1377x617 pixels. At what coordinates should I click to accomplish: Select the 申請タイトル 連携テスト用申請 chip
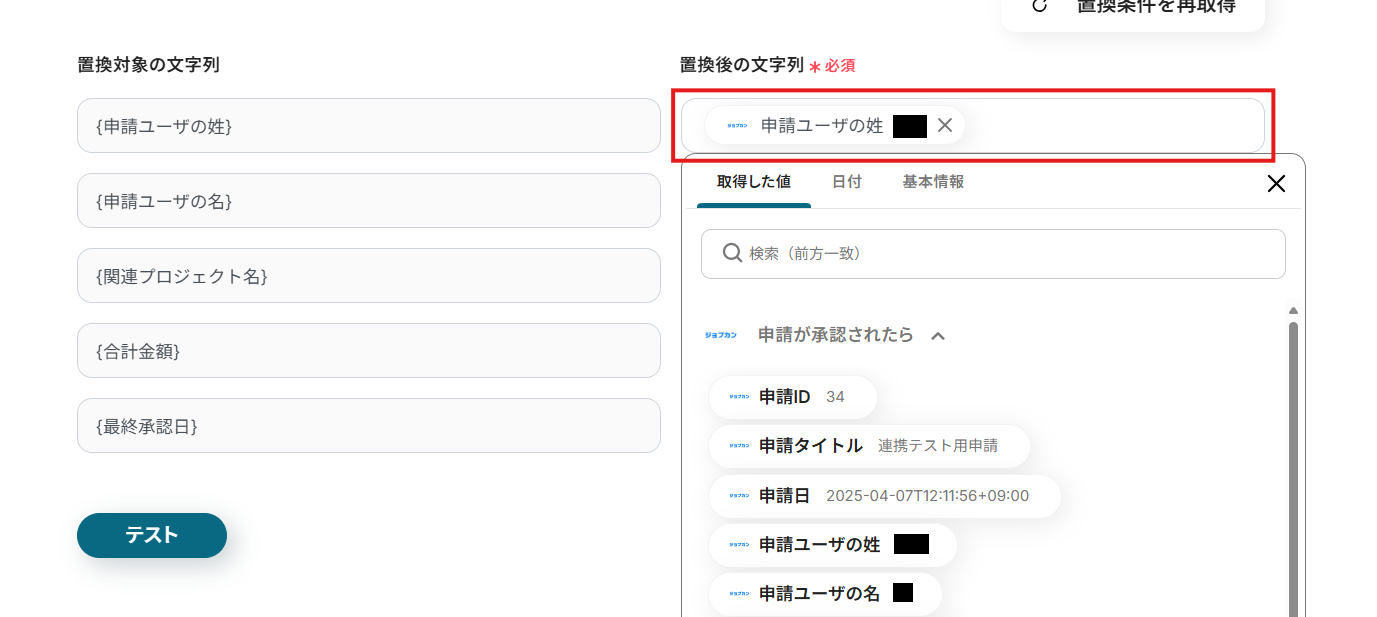(x=869, y=446)
